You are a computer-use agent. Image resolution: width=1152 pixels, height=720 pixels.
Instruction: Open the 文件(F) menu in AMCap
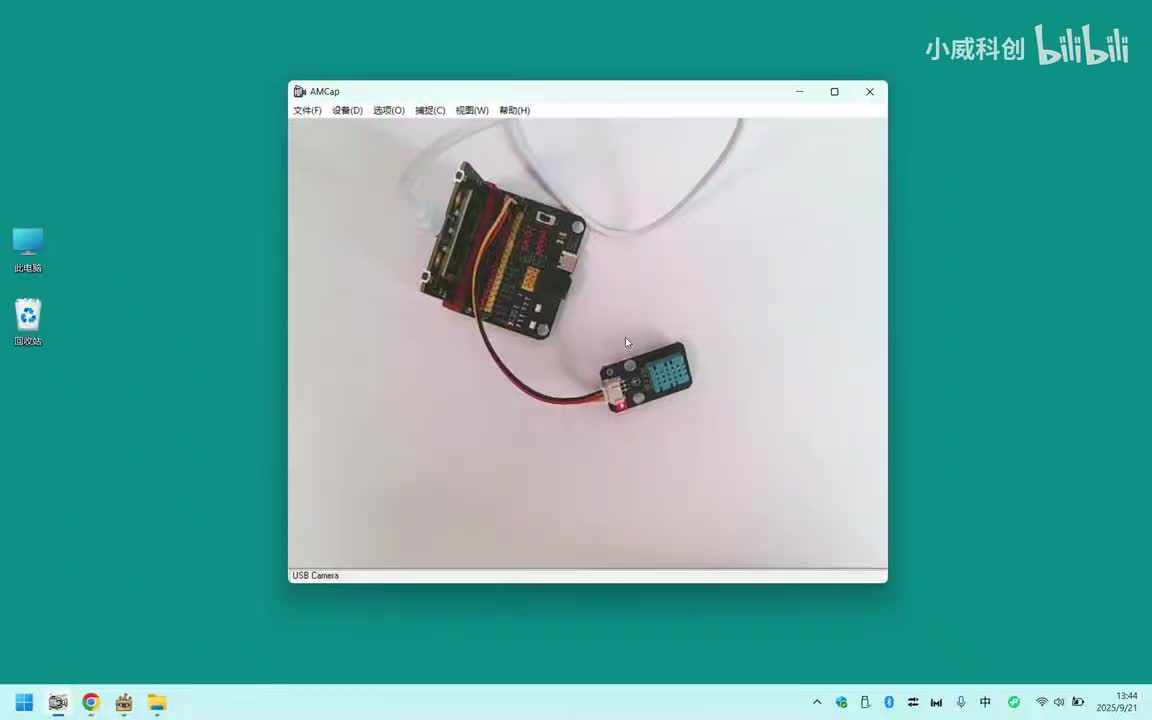point(307,110)
